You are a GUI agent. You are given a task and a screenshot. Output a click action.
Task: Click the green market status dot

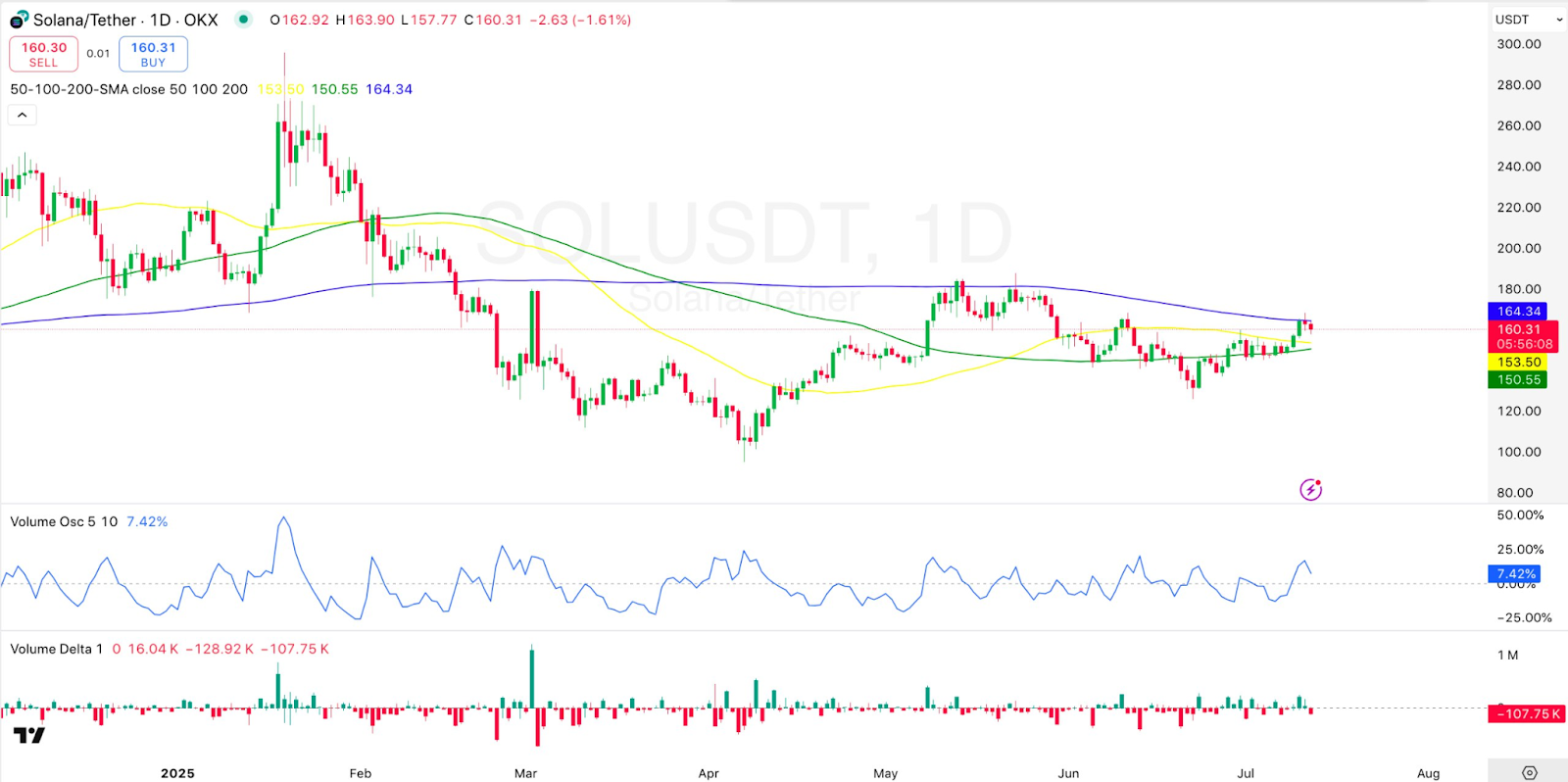click(244, 19)
